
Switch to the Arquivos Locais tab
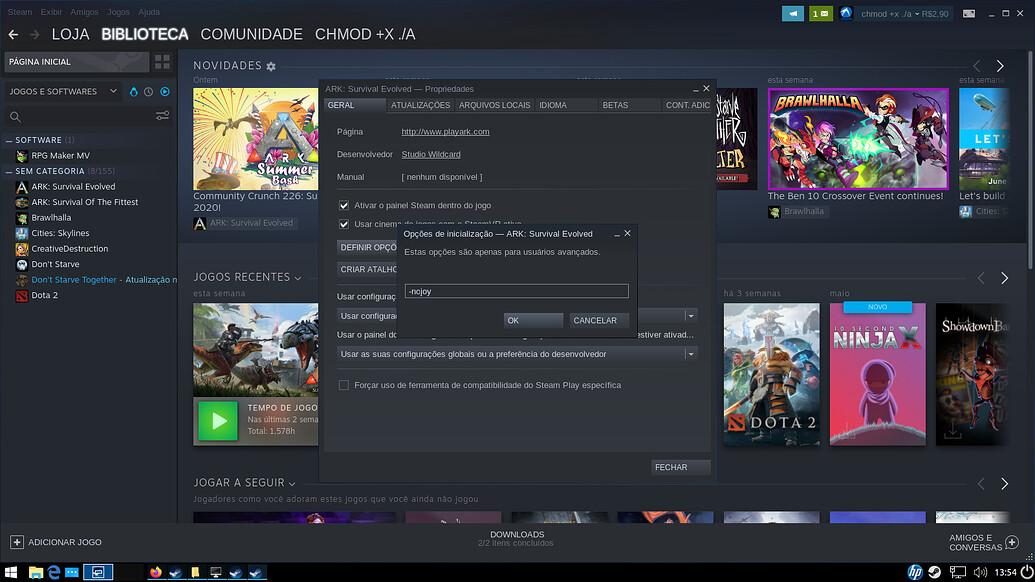tap(494, 105)
